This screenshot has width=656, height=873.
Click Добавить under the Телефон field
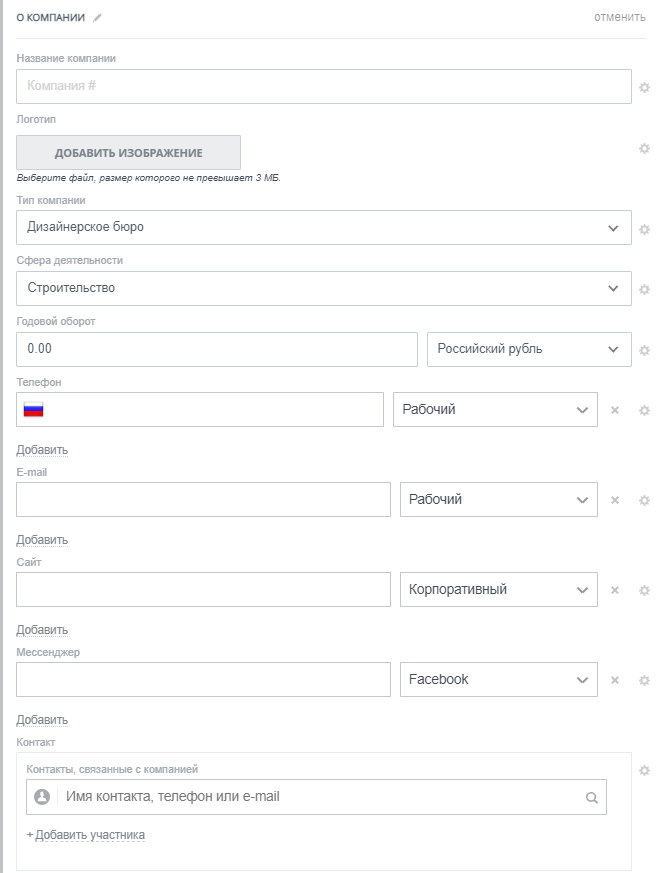42,450
